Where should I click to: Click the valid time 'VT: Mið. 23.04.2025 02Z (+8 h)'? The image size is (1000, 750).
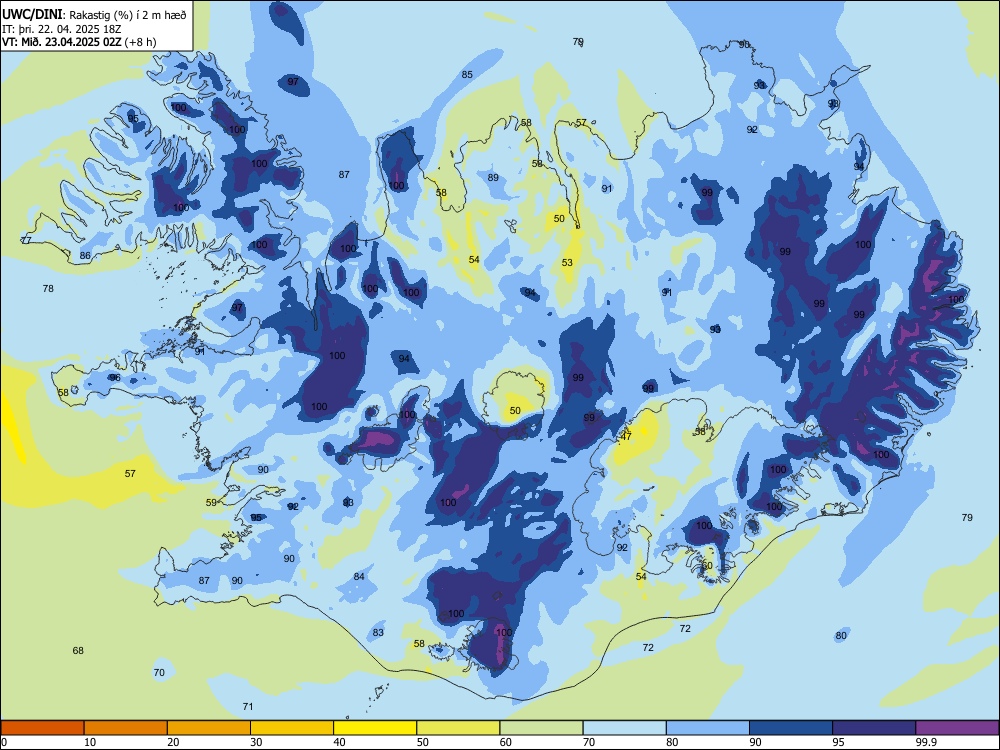click(79, 42)
